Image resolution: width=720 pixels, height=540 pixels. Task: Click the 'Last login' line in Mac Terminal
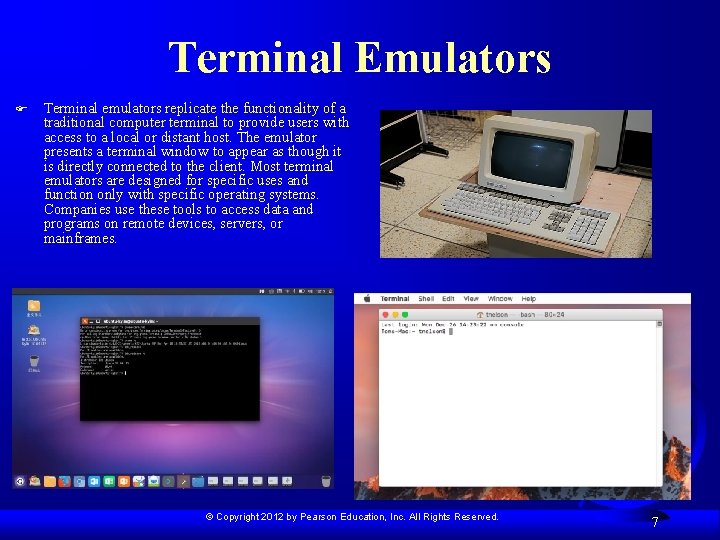(452, 325)
